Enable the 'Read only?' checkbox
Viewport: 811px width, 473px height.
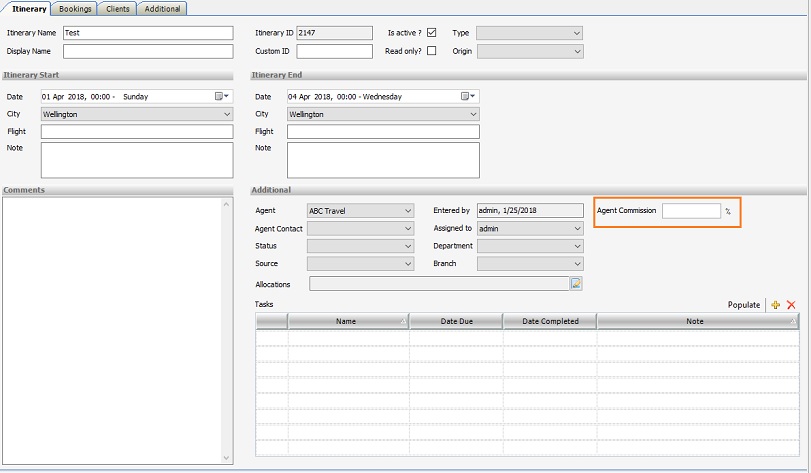tap(432, 51)
